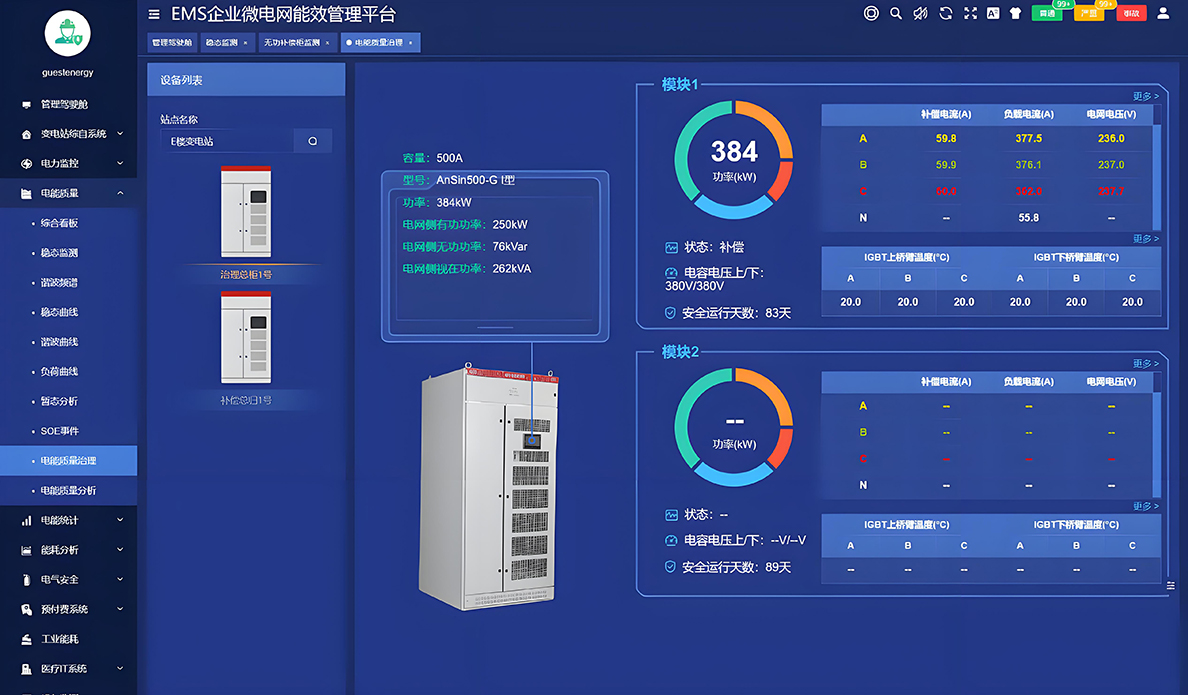Open the theme picker shirt icon
The width and height of the screenshot is (1188, 695).
click(1017, 13)
